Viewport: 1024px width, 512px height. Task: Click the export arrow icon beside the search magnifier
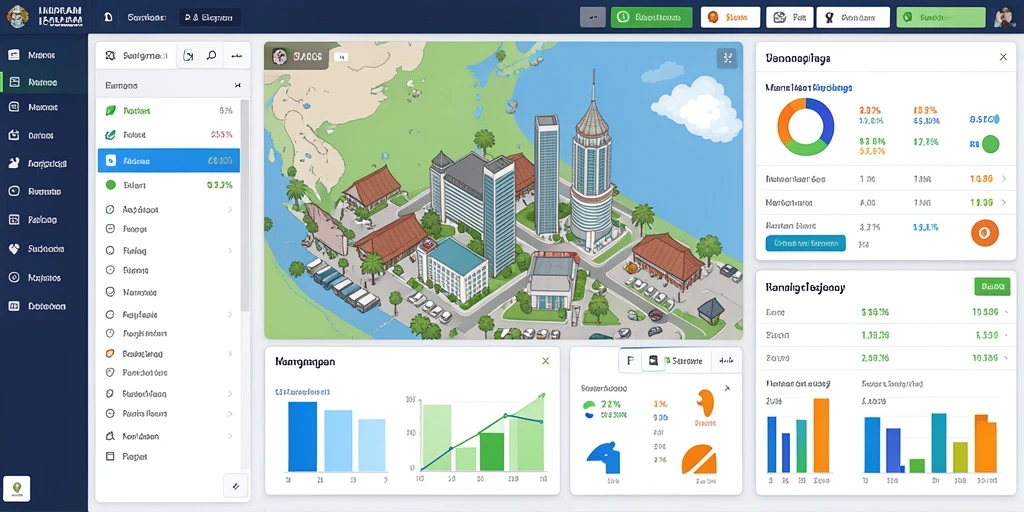tap(188, 56)
